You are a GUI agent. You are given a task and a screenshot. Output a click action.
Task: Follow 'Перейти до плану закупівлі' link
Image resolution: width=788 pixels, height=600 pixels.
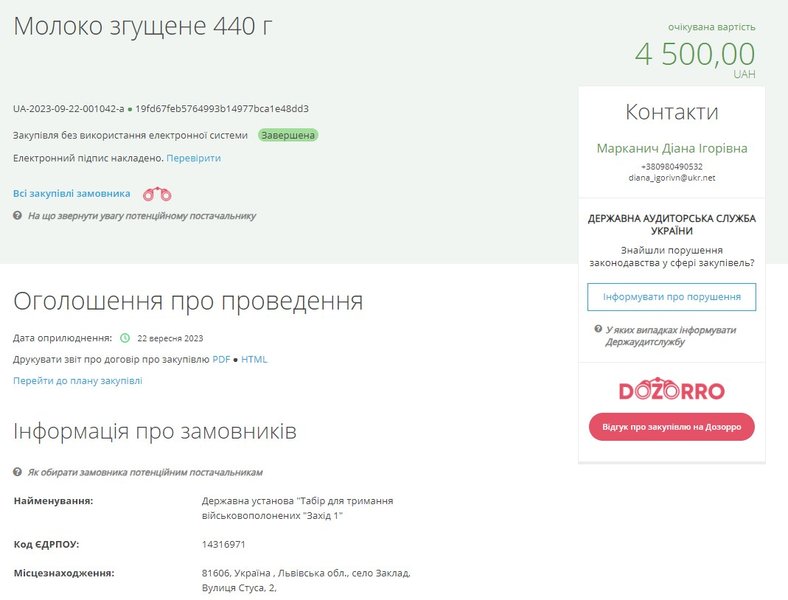pyautogui.click(x=77, y=381)
